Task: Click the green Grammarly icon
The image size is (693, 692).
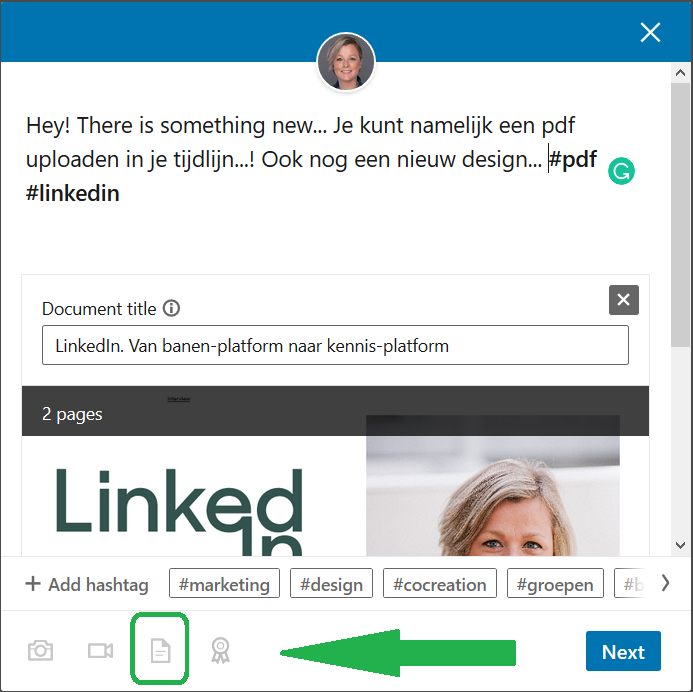Action: coord(621,171)
